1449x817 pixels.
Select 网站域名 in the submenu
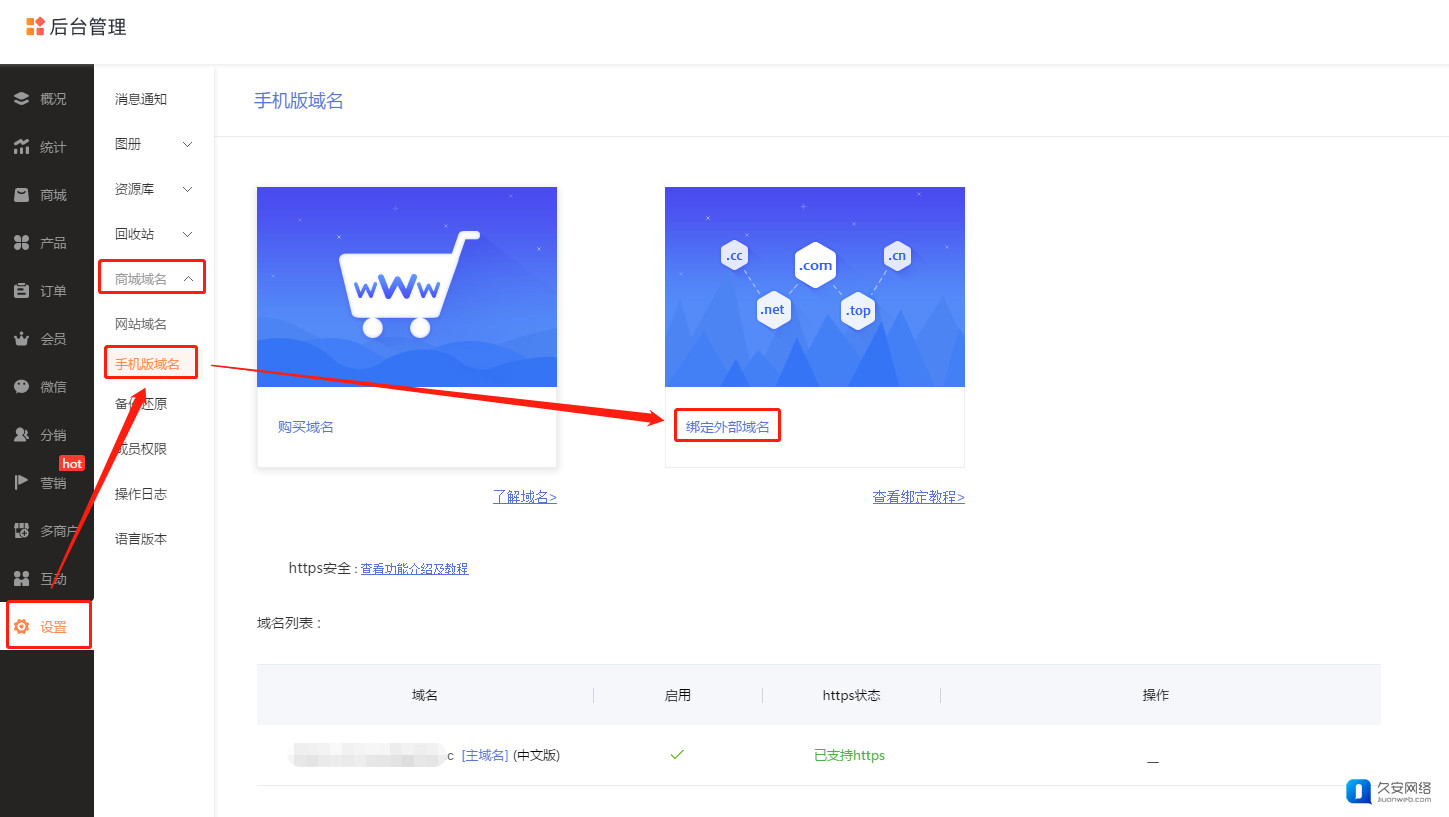click(x=141, y=324)
